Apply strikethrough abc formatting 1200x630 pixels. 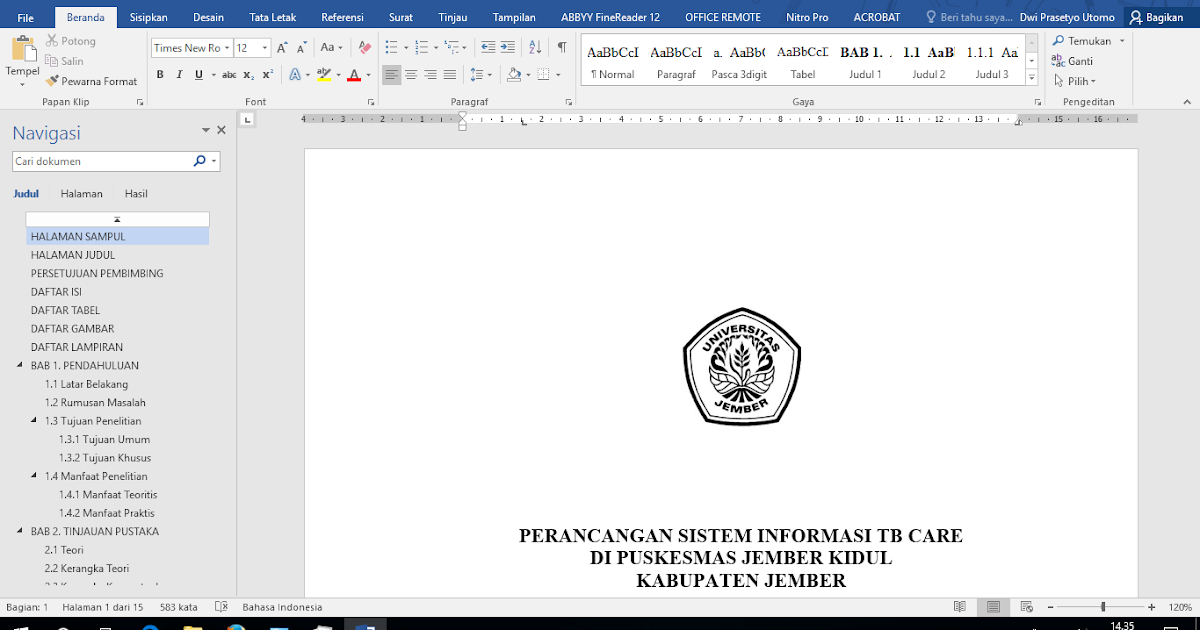tap(229, 75)
